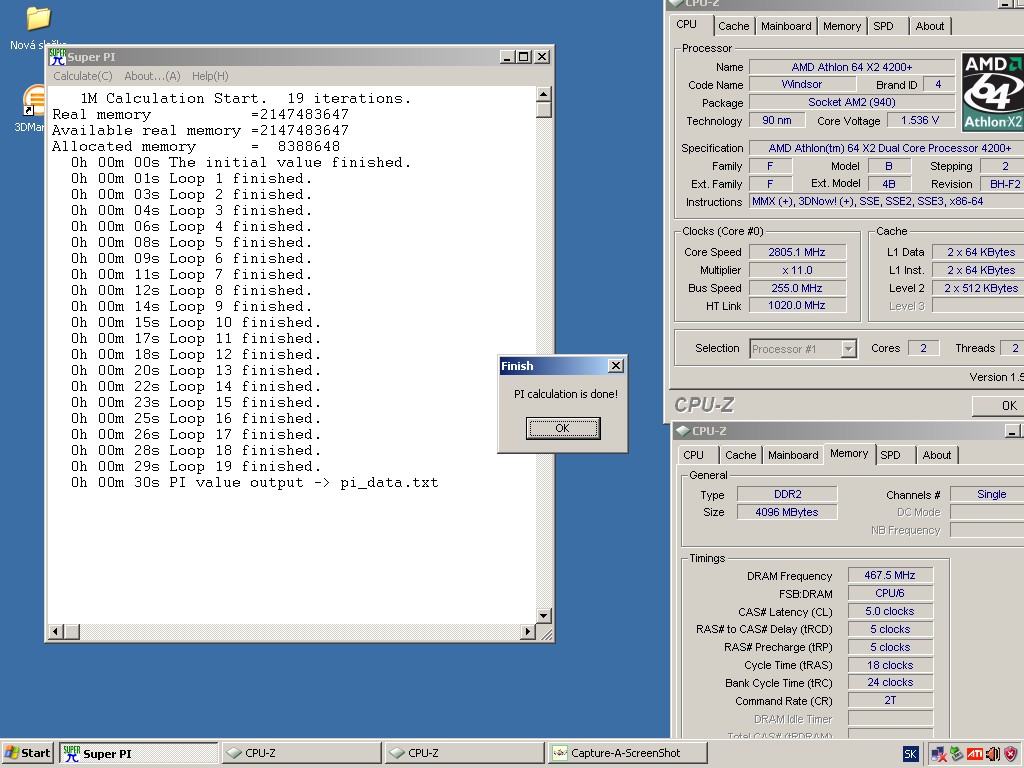Click the Core Voltage 1.536 V value

point(920,120)
